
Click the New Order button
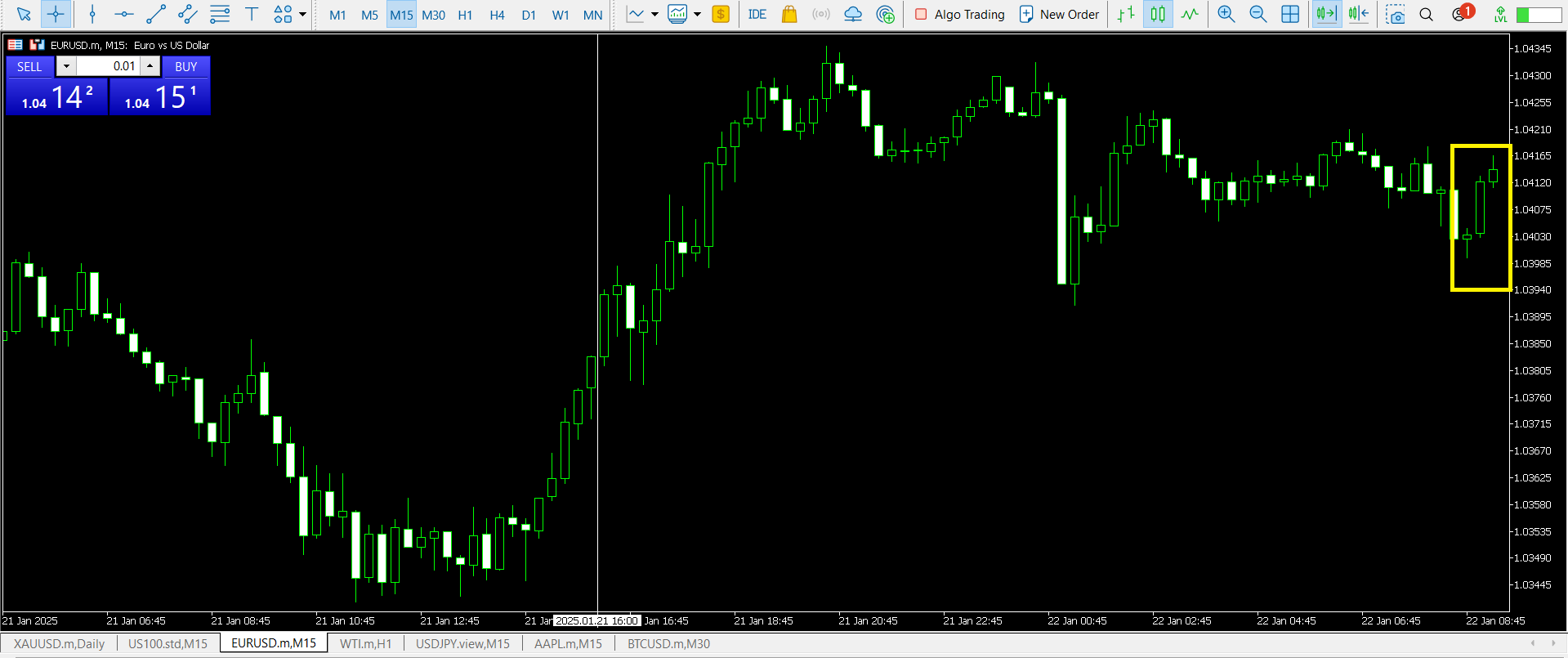coord(1060,14)
